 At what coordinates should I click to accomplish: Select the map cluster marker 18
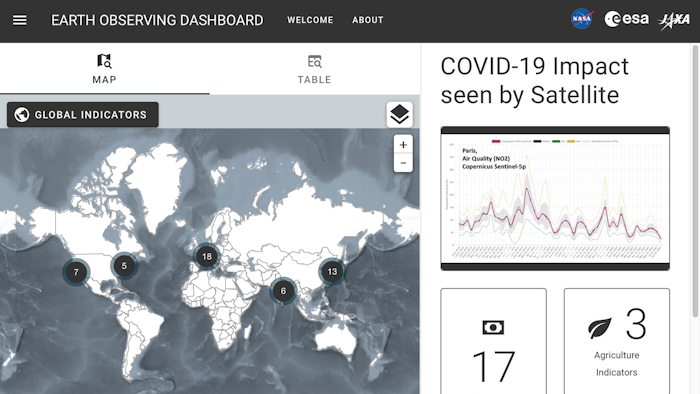pyautogui.click(x=207, y=257)
